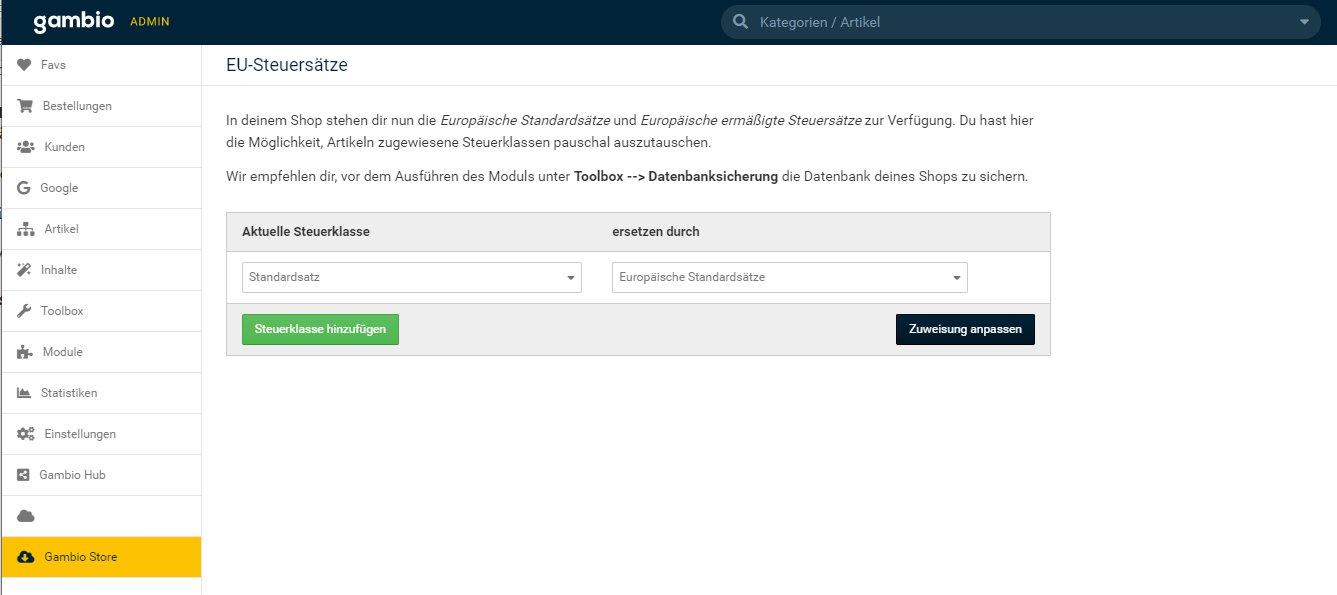Click the Module puzzle piece icon
The image size is (1337, 595).
coord(25,352)
